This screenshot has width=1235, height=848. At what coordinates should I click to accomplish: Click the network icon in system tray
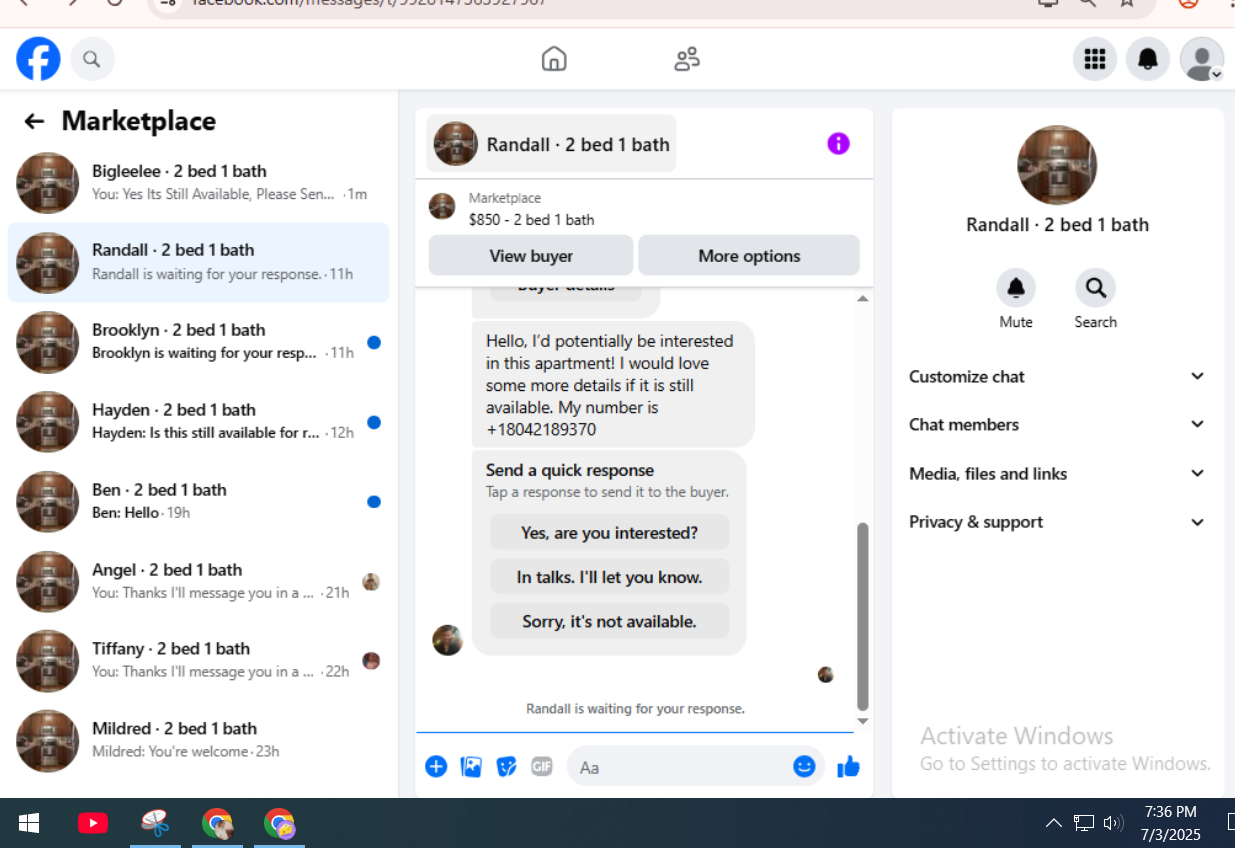coord(1084,823)
